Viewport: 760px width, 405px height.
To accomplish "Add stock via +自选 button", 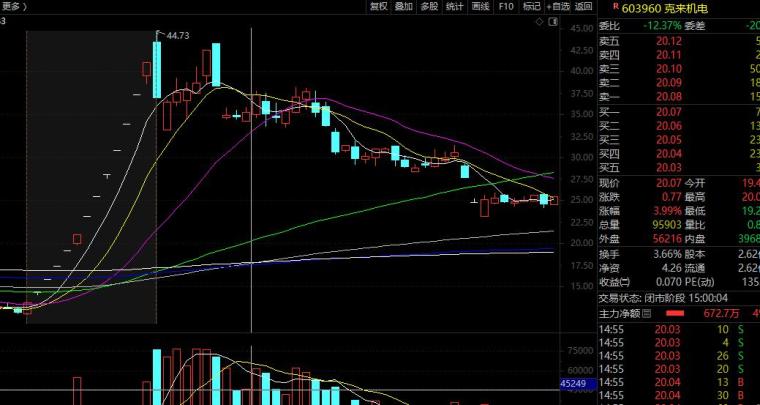I will point(557,6).
